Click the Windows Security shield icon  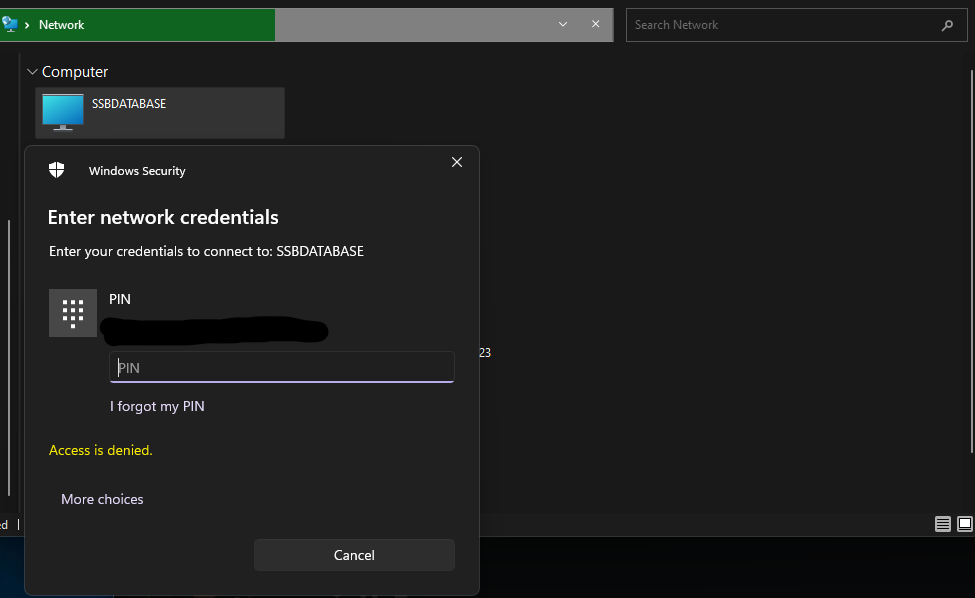[57, 170]
